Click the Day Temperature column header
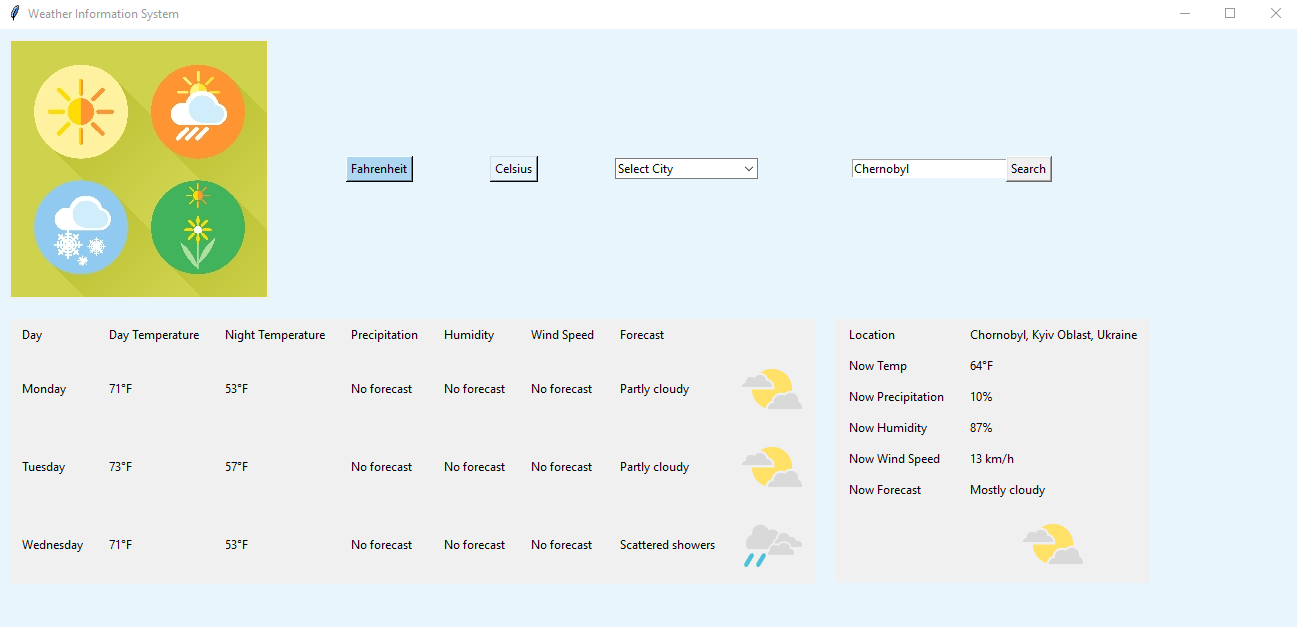 154,335
